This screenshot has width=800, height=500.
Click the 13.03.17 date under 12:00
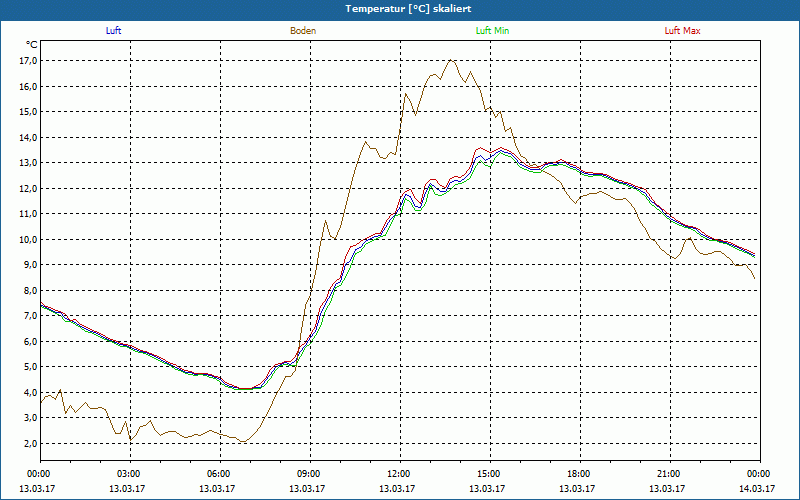point(397,488)
